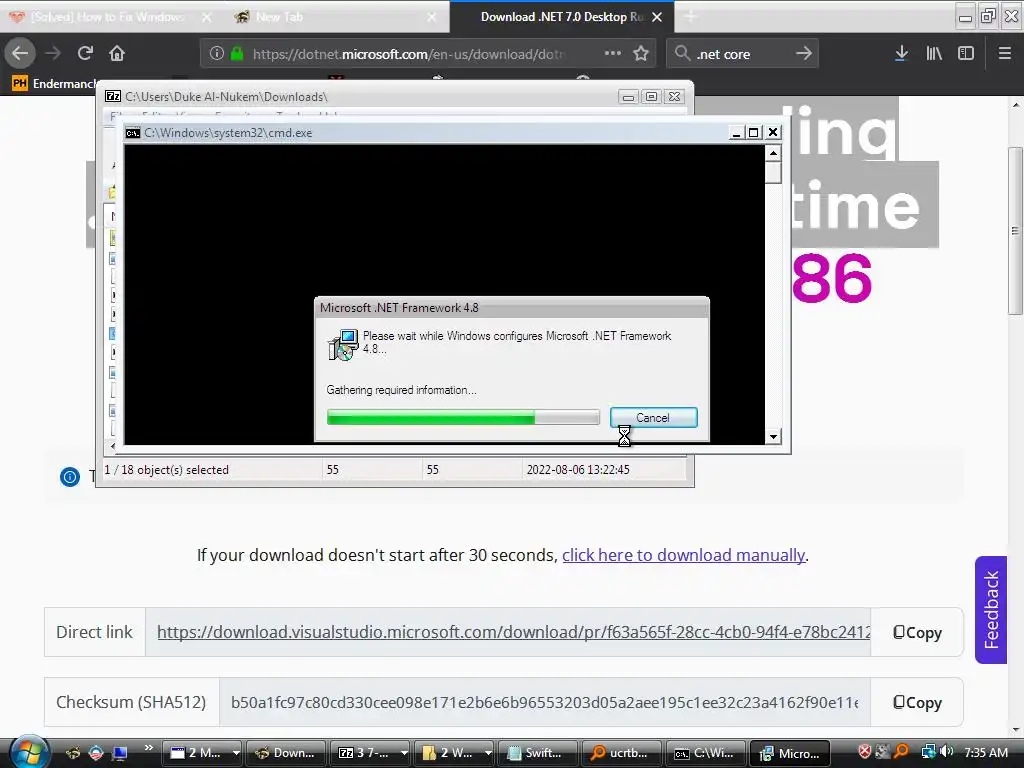Open the network tray icon
This screenshot has width=1024, height=768.
pos(928,752)
